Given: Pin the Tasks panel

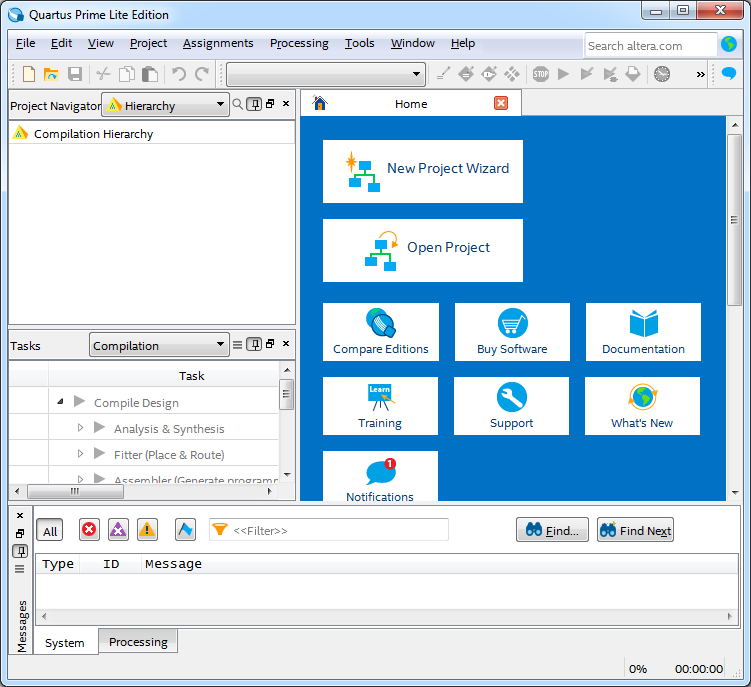Looking at the screenshot, I should [x=254, y=344].
